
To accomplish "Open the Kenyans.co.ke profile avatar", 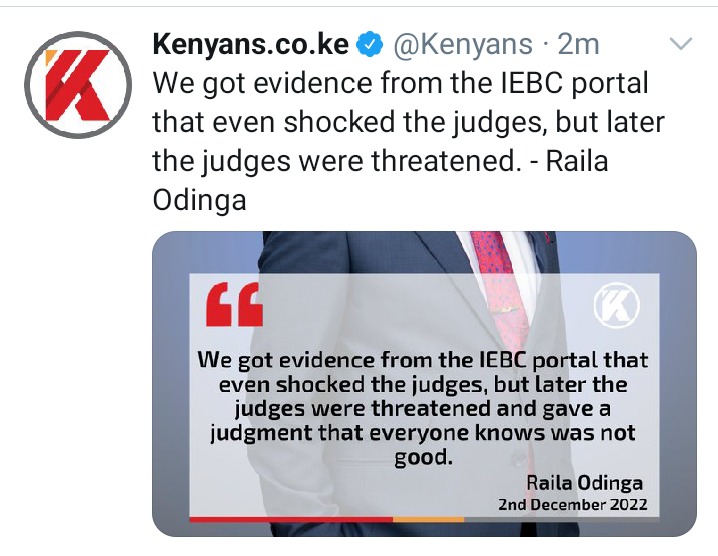I will pos(78,85).
